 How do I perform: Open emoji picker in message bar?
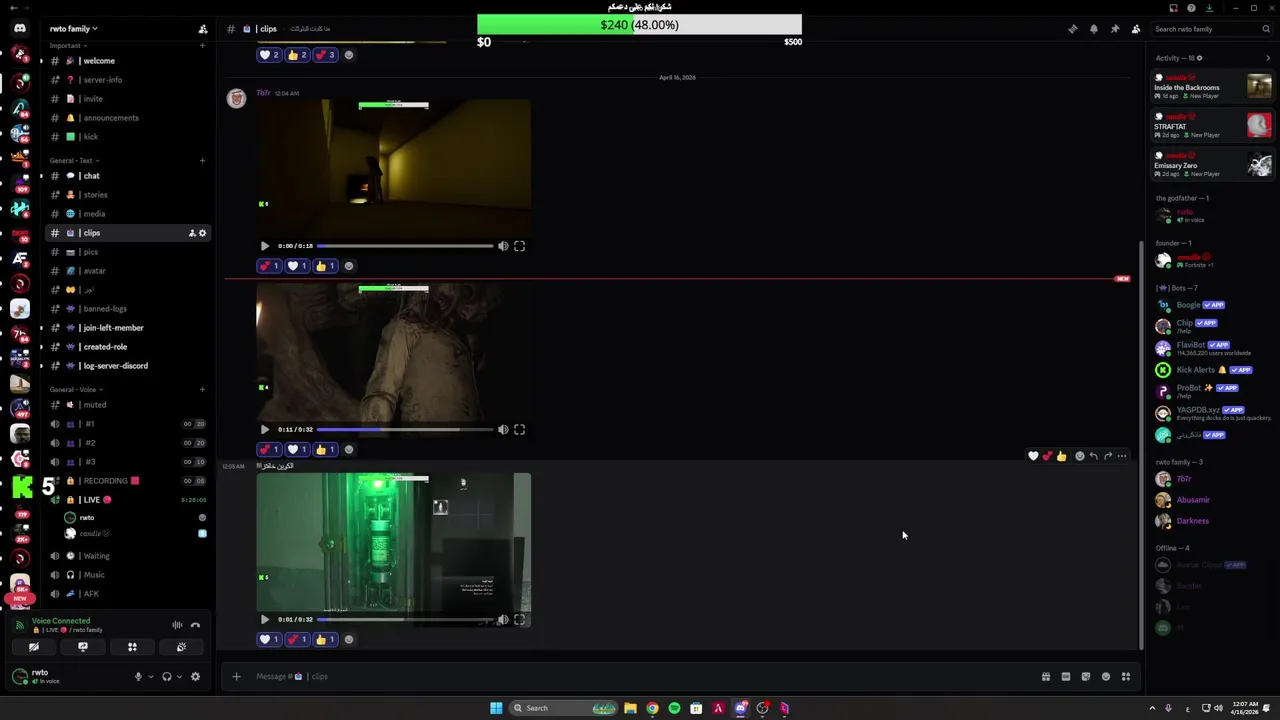point(1106,677)
